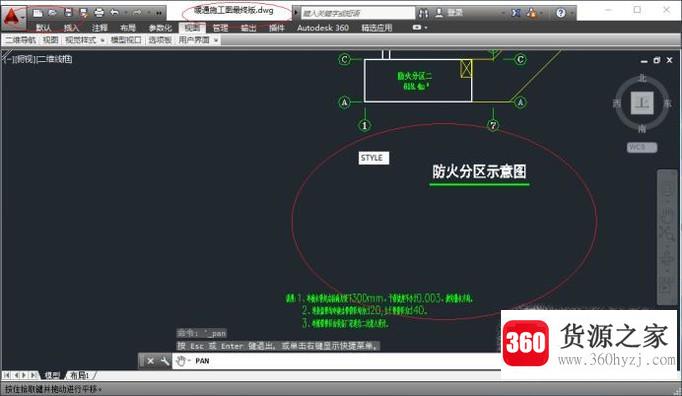Image resolution: width=682 pixels, height=396 pixels.
Task: Click the binoculars search icon
Action: 423,13
